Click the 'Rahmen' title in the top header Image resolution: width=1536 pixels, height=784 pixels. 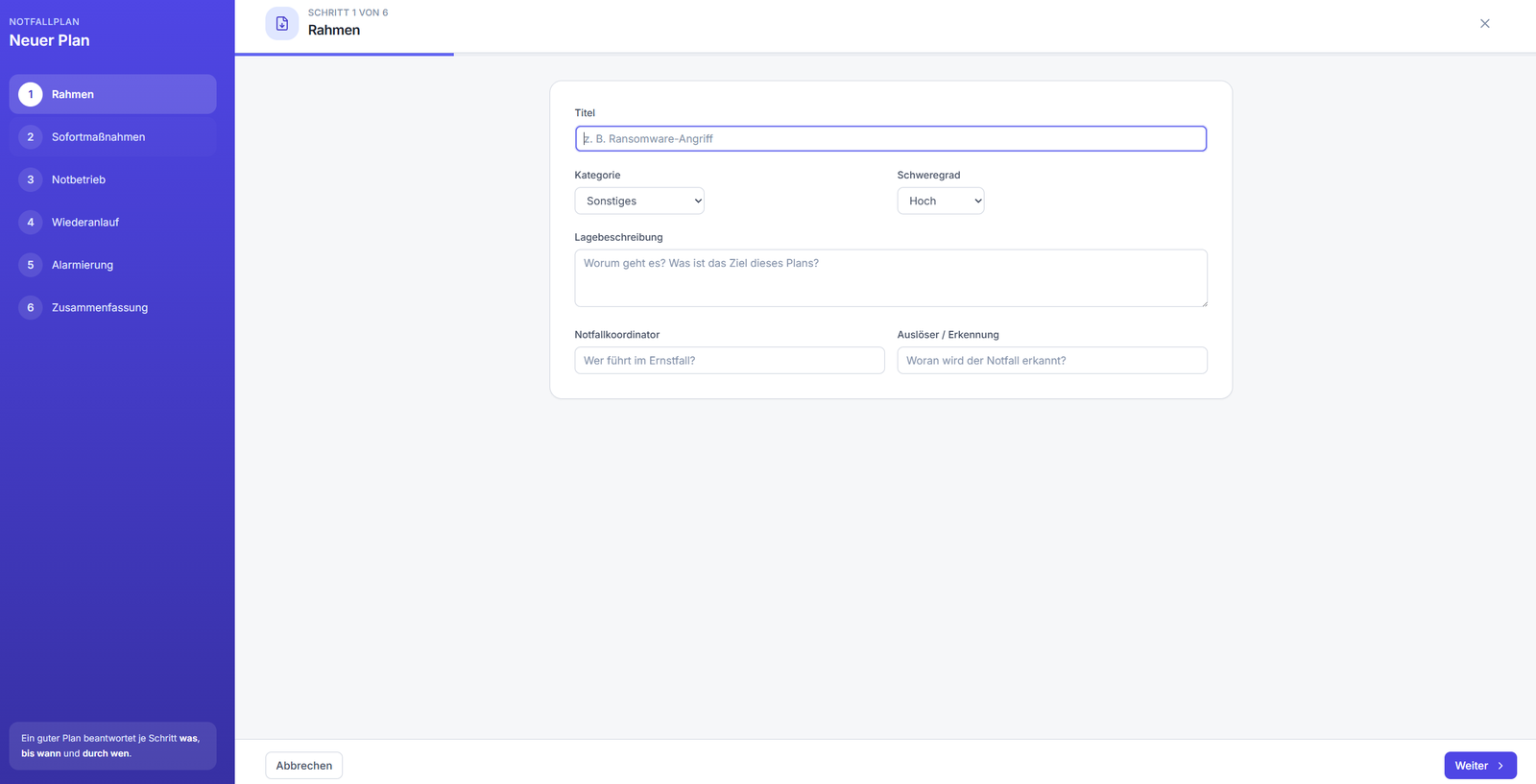[x=334, y=31]
